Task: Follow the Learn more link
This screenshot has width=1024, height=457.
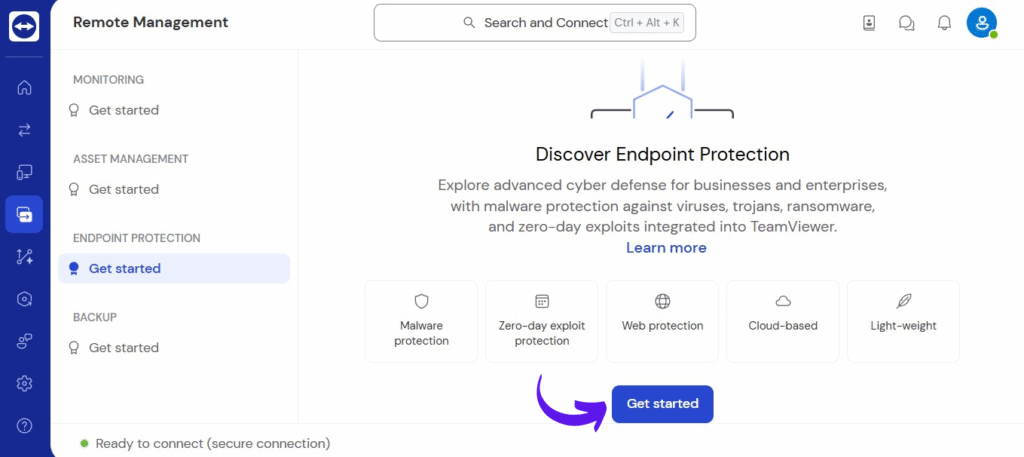Action: [666, 248]
